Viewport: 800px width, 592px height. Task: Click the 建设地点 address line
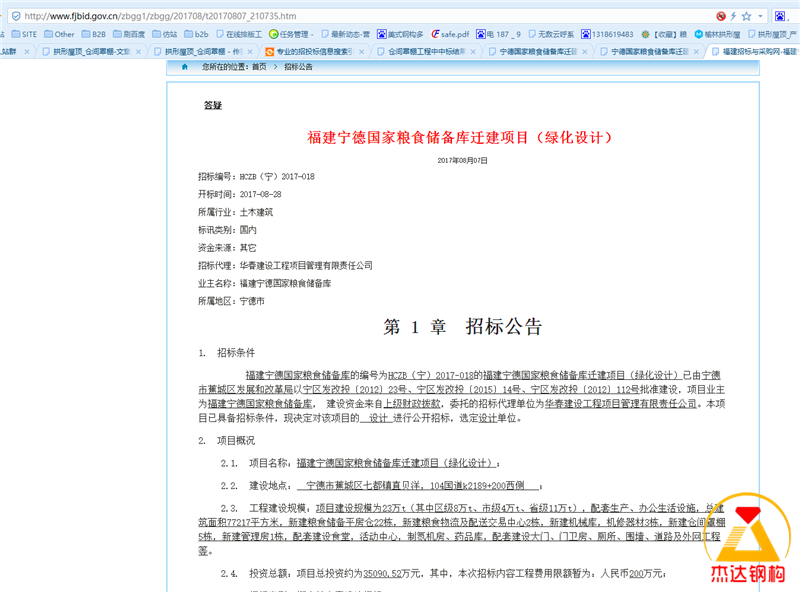coord(381,485)
